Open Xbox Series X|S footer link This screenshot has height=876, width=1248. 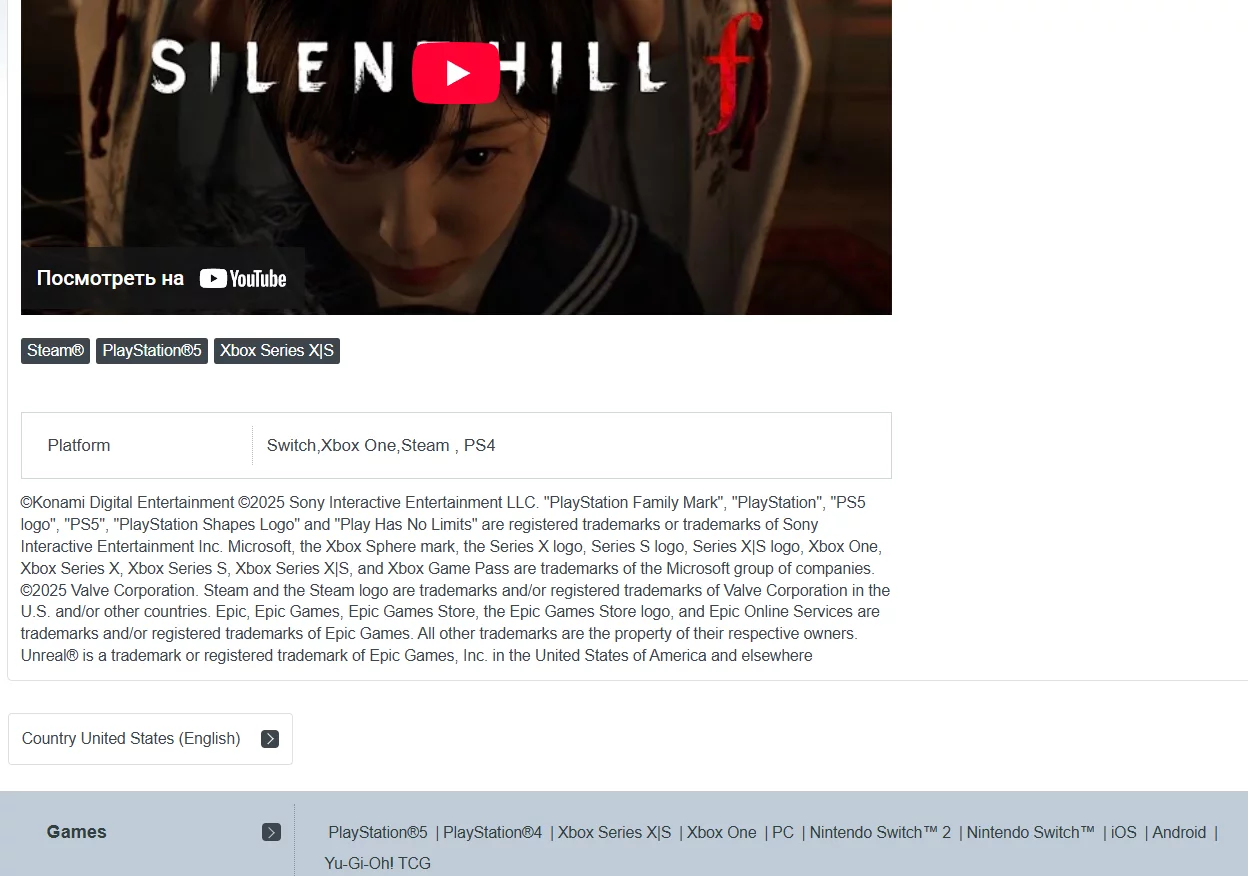pos(615,832)
